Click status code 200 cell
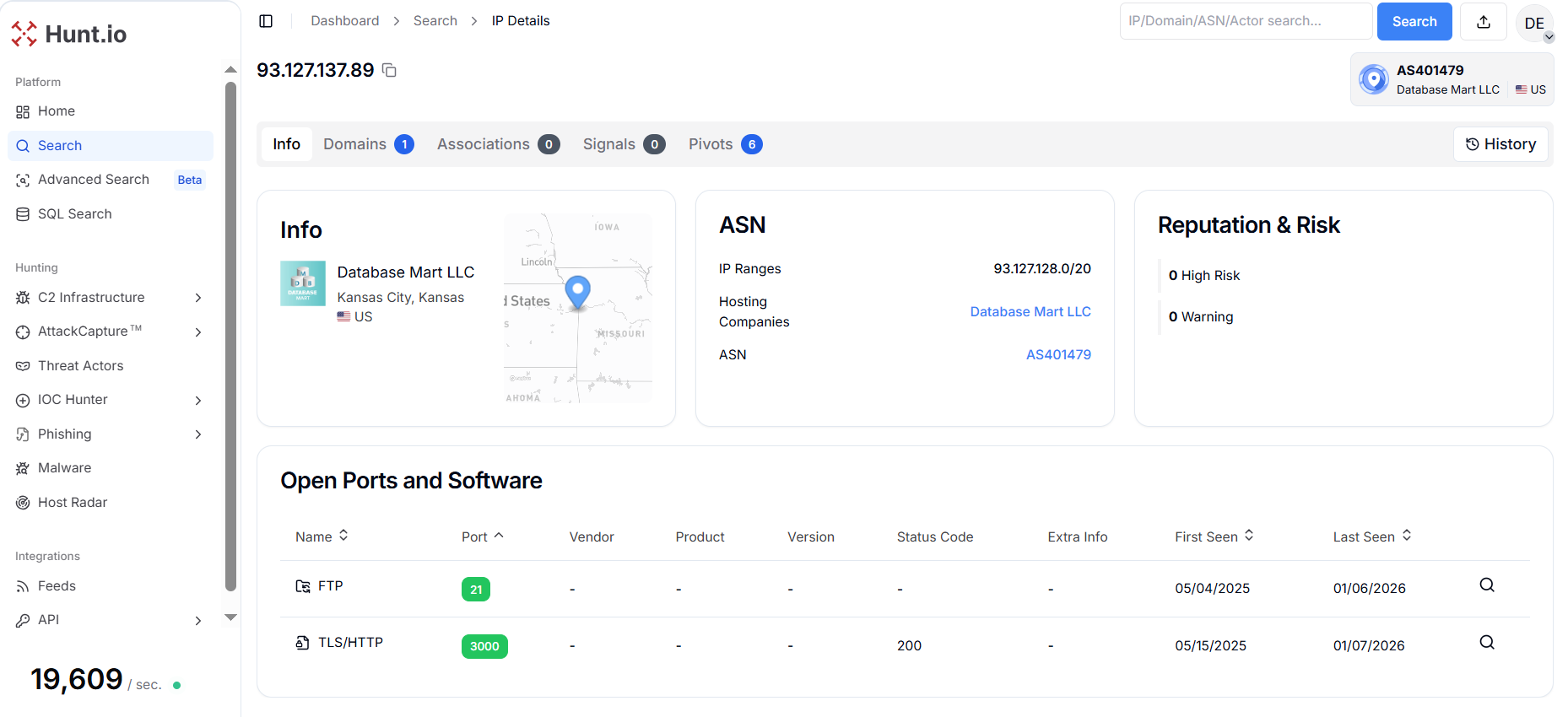The height and width of the screenshot is (717, 1568). coord(909,646)
